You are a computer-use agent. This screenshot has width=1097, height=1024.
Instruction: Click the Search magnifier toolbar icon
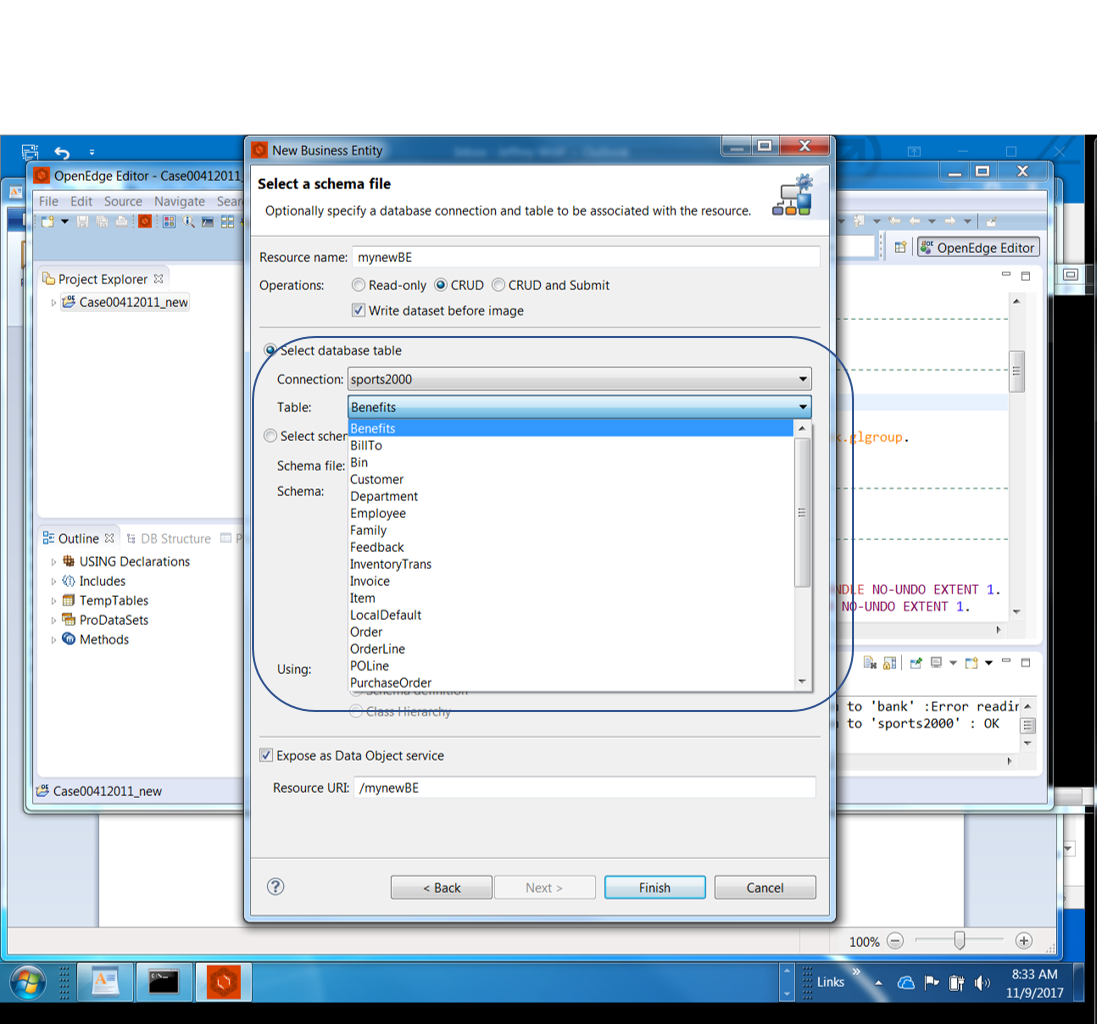point(187,221)
